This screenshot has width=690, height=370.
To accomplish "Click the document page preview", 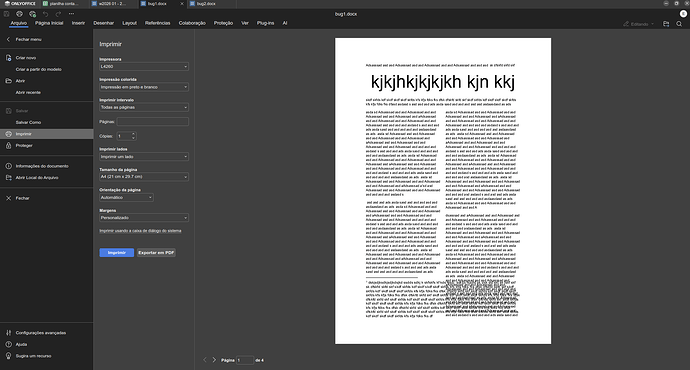I will pos(443,191).
